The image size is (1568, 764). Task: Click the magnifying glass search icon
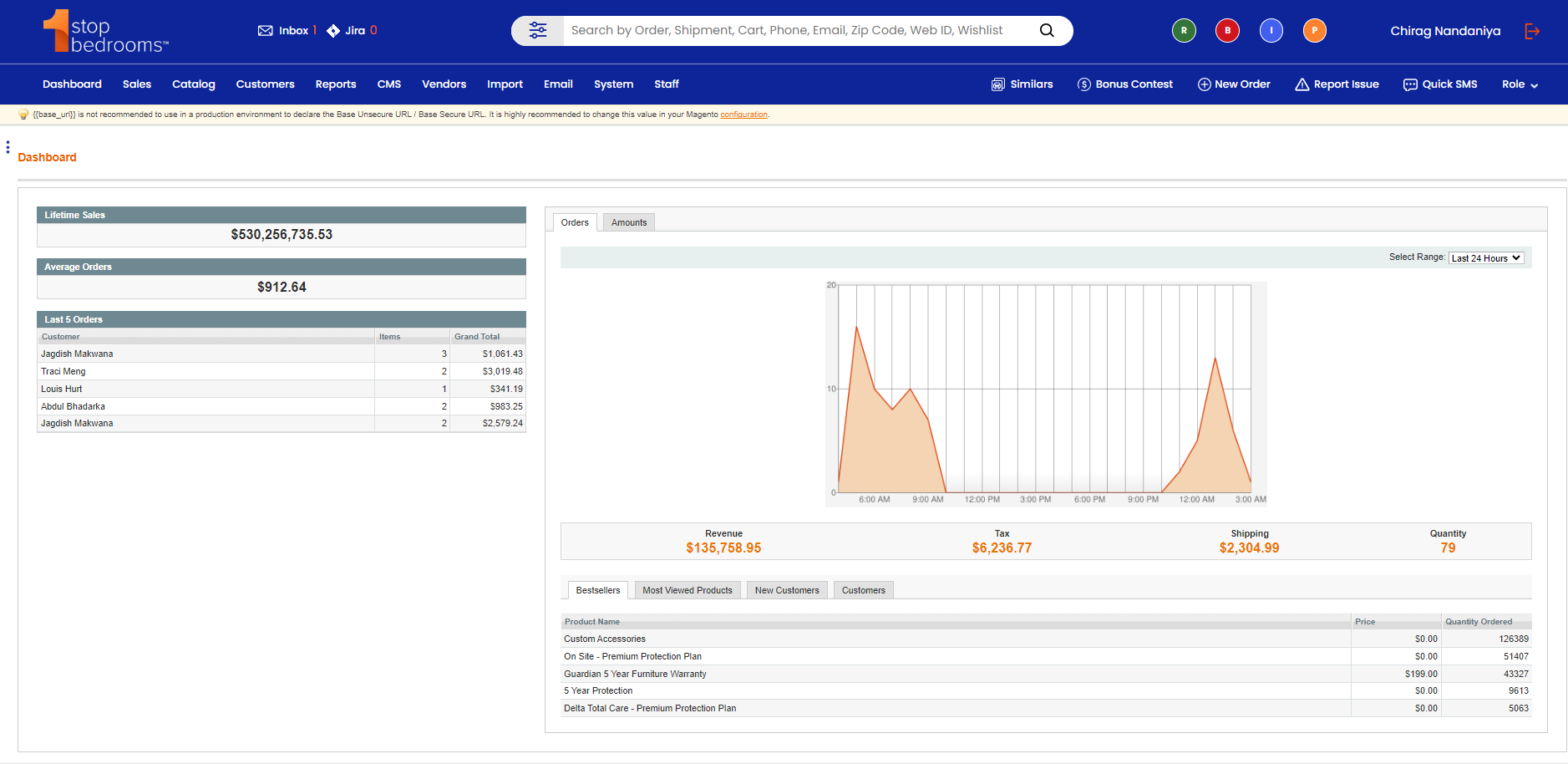pyautogui.click(x=1046, y=31)
